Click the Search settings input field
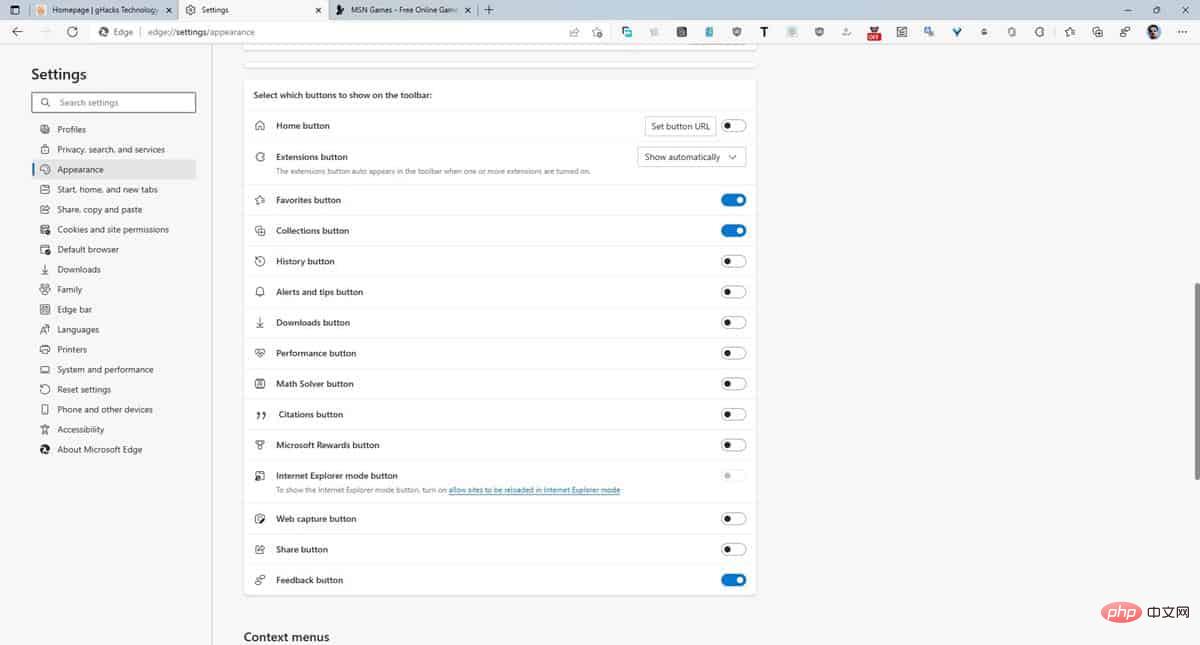 click(x=114, y=102)
